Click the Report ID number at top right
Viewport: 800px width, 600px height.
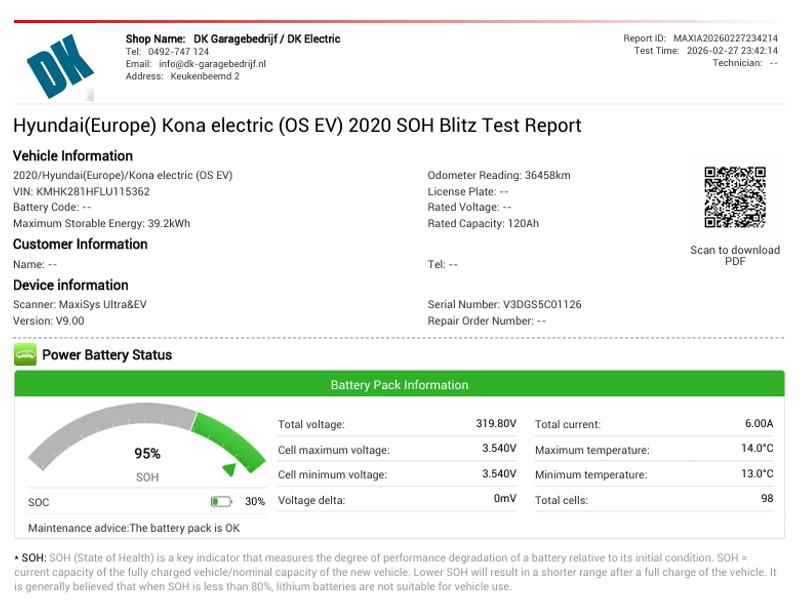[725, 39]
